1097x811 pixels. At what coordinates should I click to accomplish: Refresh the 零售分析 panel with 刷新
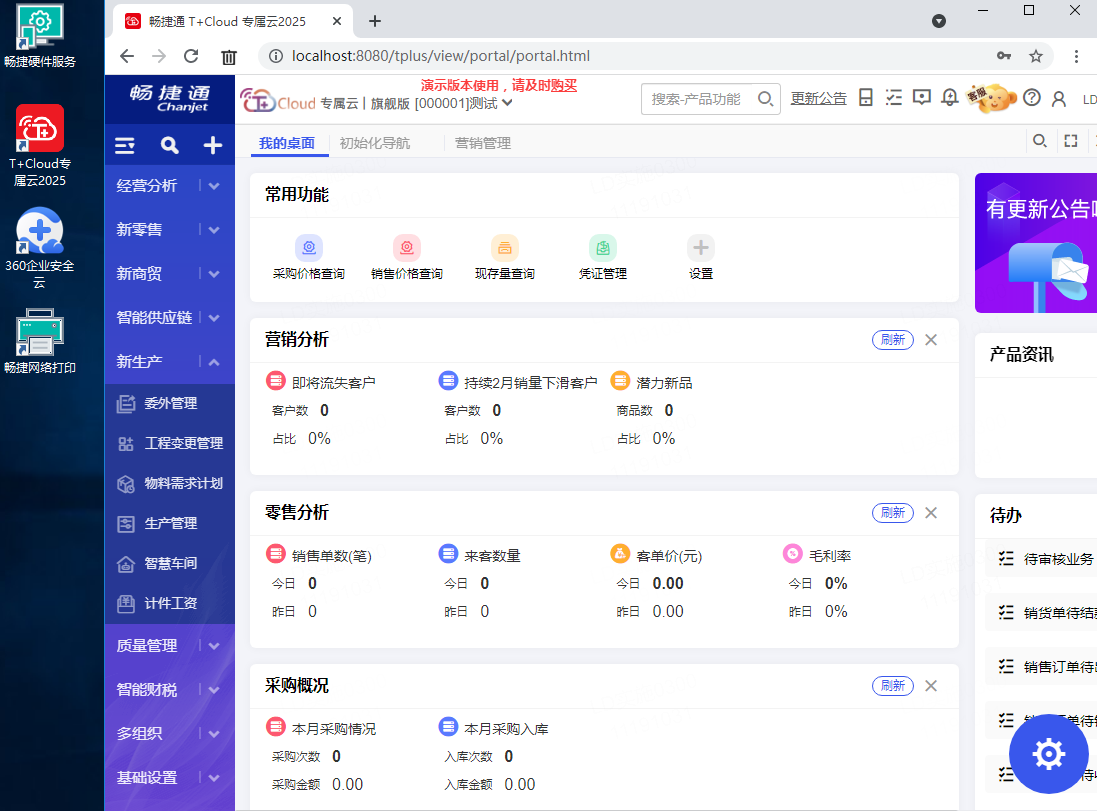[x=893, y=513]
